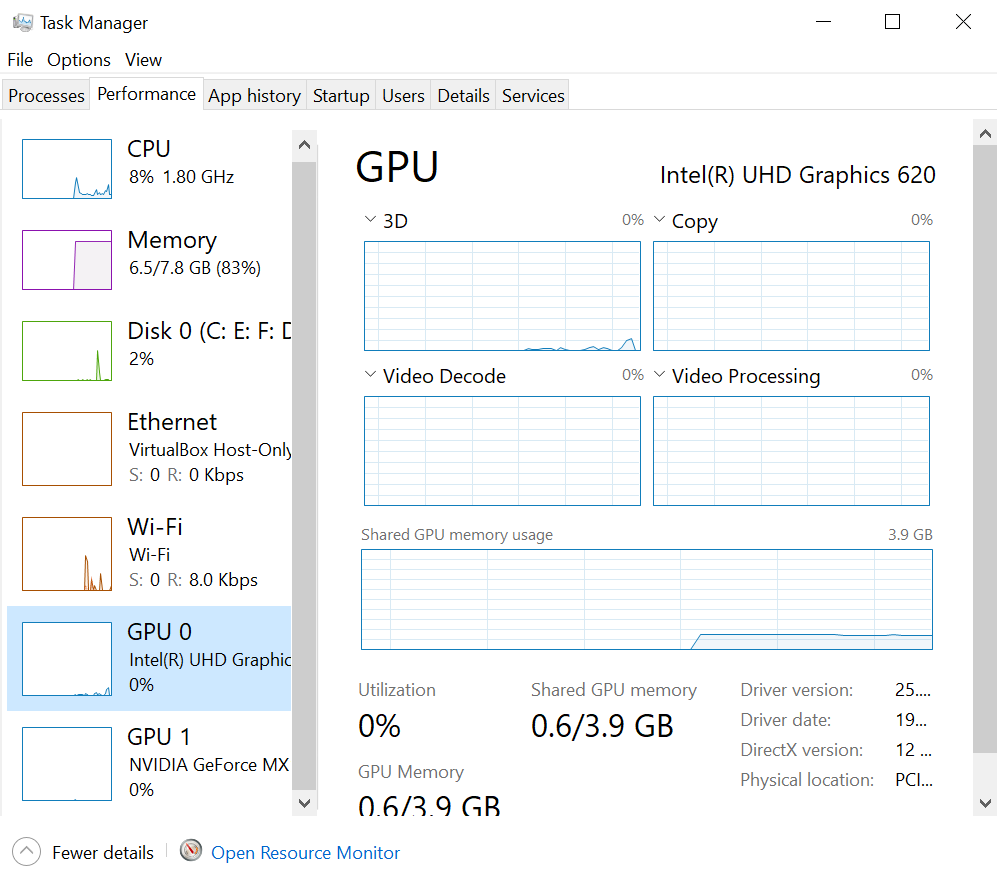Minimize the Task Manager window
The height and width of the screenshot is (887, 997).
click(823, 22)
